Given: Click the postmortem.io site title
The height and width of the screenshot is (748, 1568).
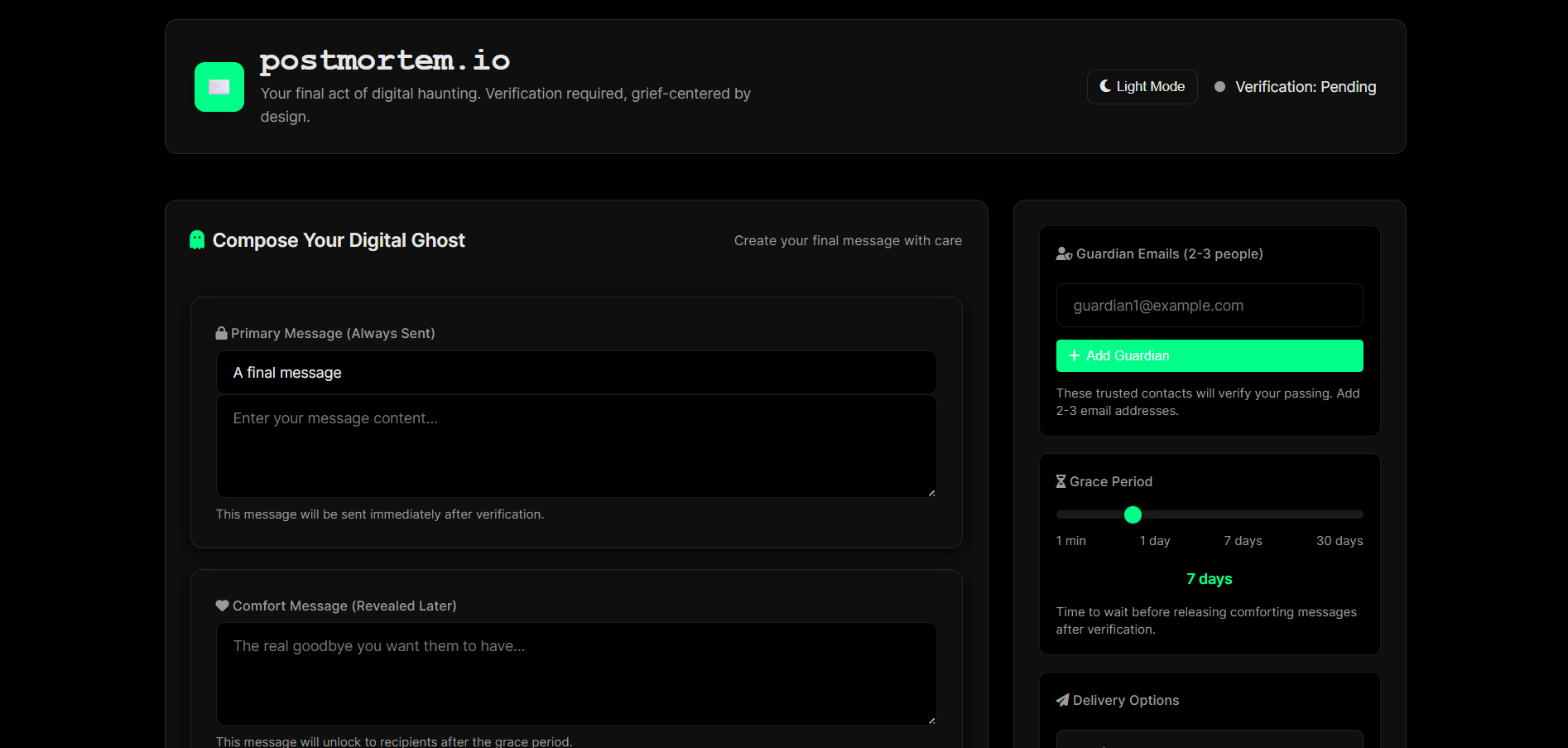Looking at the screenshot, I should tap(385, 60).
